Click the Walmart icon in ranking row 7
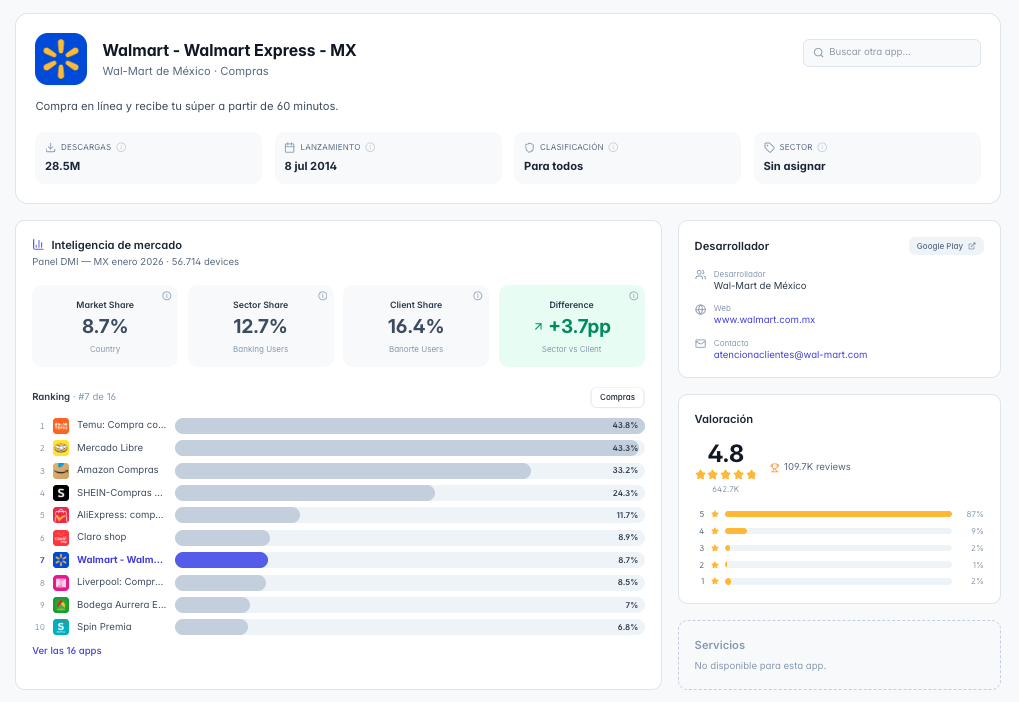1019x702 pixels. [x=61, y=560]
